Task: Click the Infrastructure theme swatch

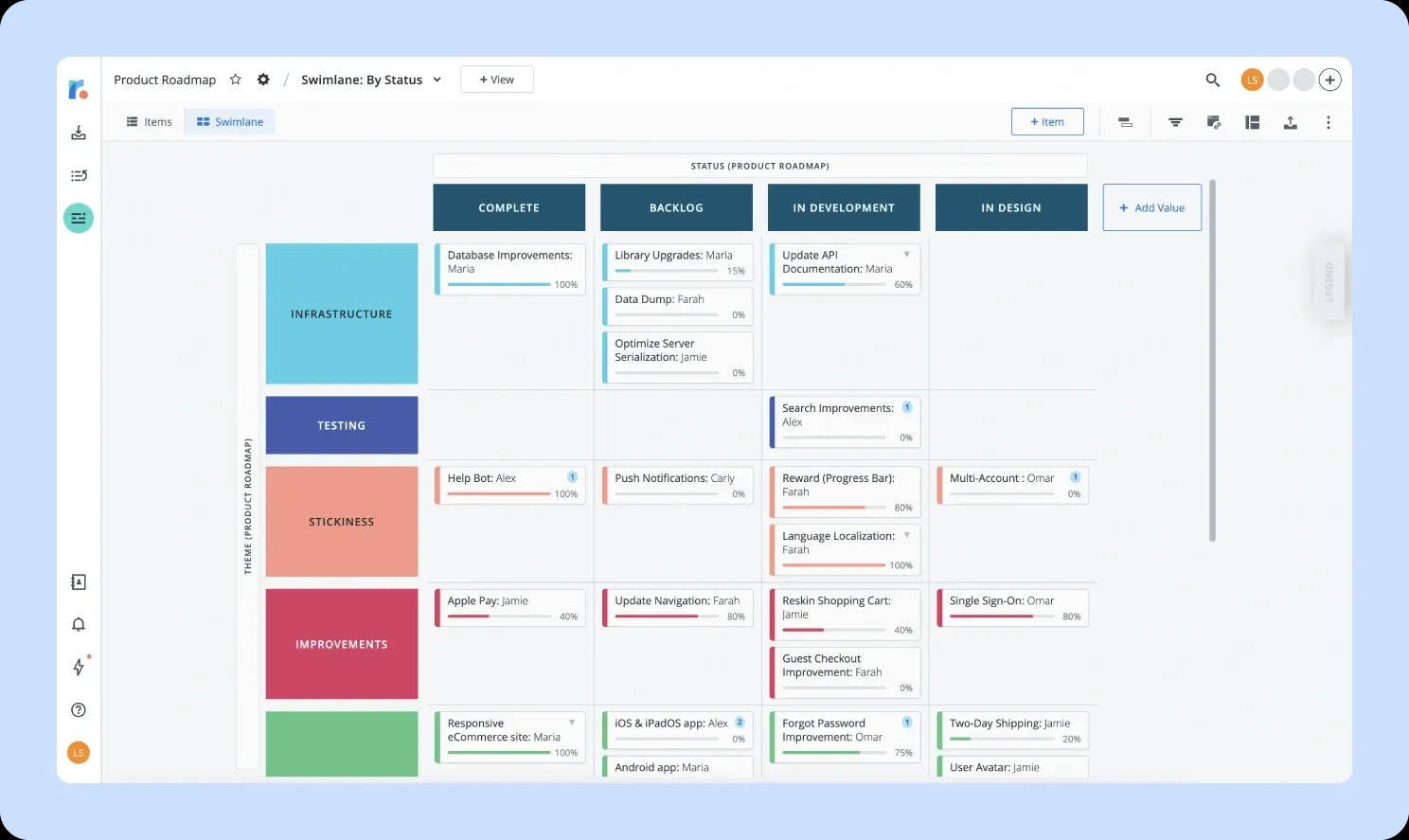Action: (x=342, y=313)
